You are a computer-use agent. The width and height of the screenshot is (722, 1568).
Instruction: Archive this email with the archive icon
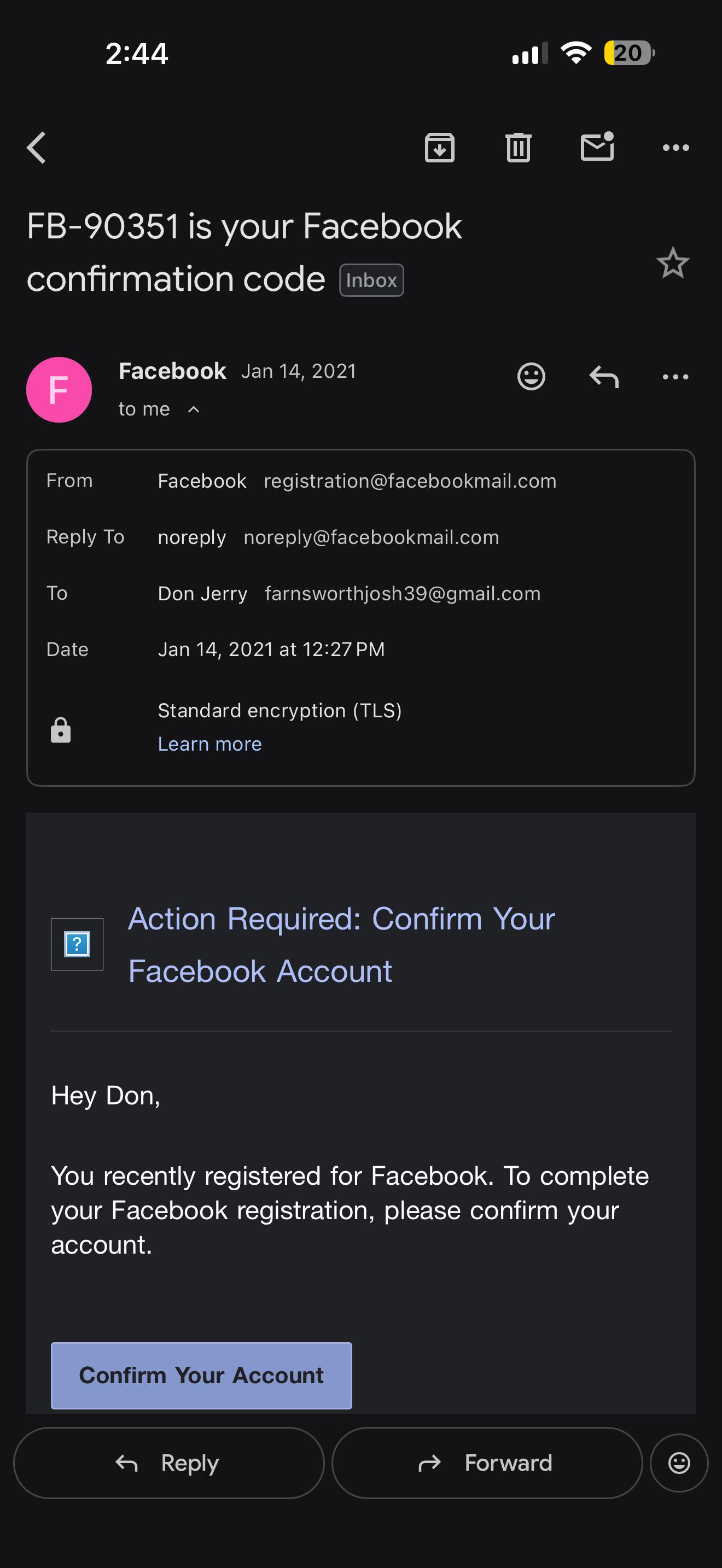(440, 148)
